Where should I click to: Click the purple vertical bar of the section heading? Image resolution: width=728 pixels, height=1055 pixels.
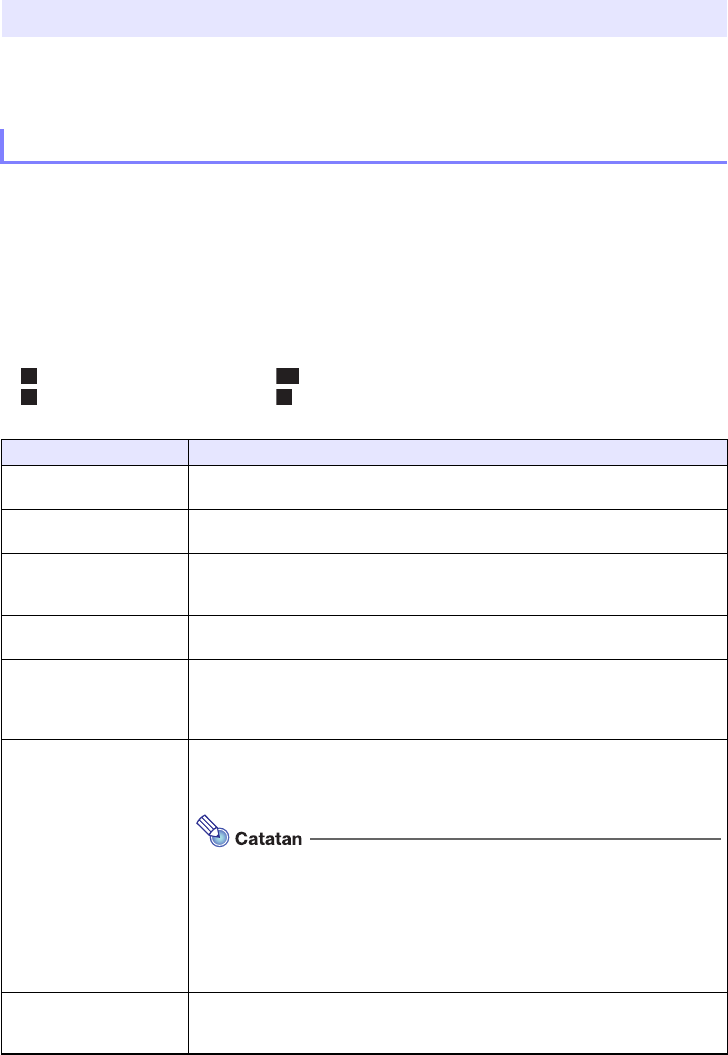coord(3,145)
